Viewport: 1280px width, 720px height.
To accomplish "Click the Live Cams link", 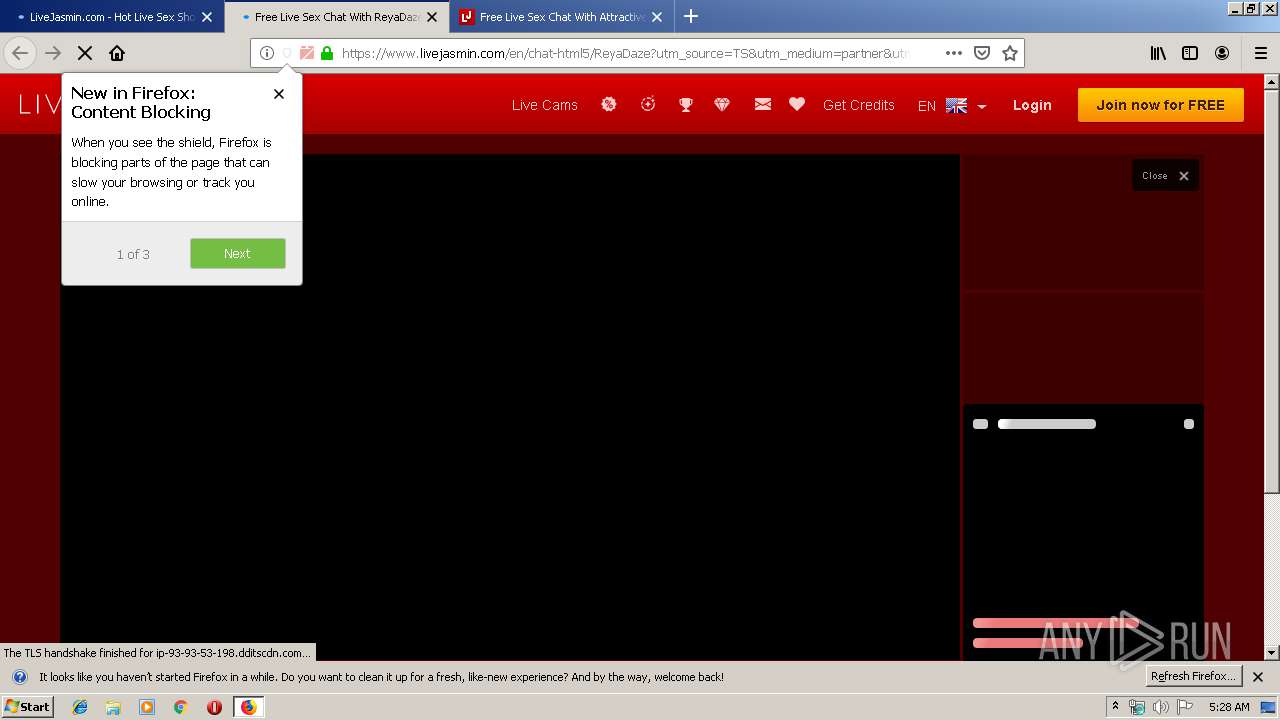I will [x=545, y=105].
